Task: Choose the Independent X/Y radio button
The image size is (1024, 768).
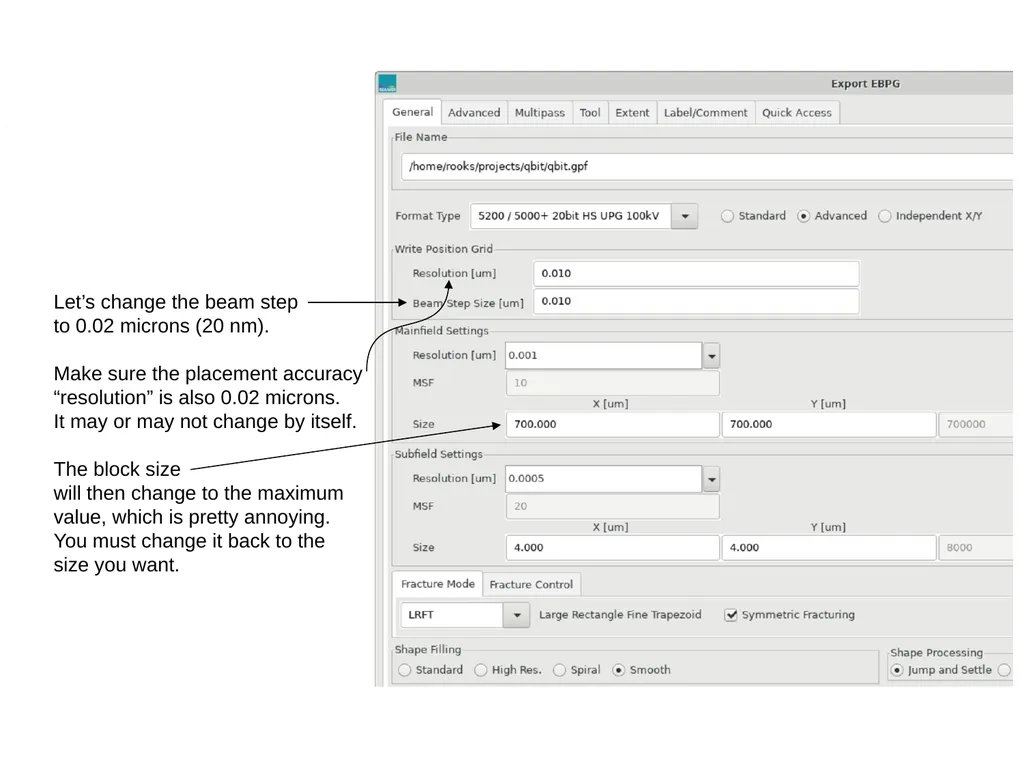Action: pyautogui.click(x=884, y=216)
